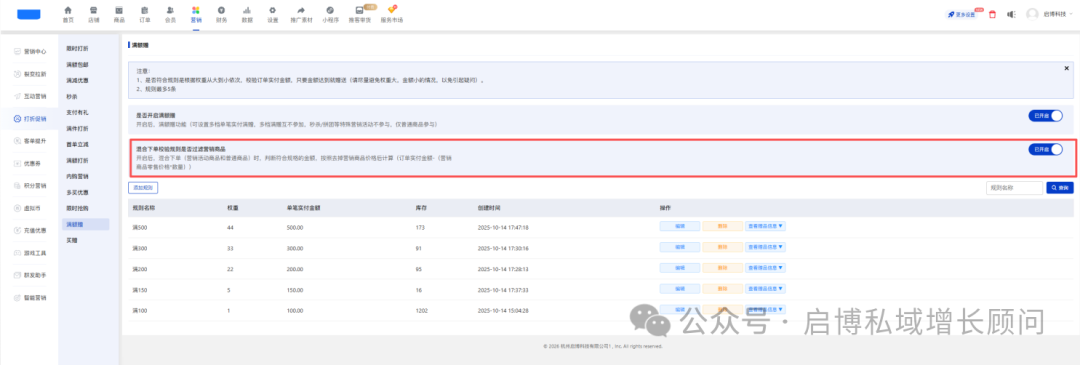Open the 会员 members icon in top navigation
This screenshot has height=365, width=1080.
tap(170, 10)
